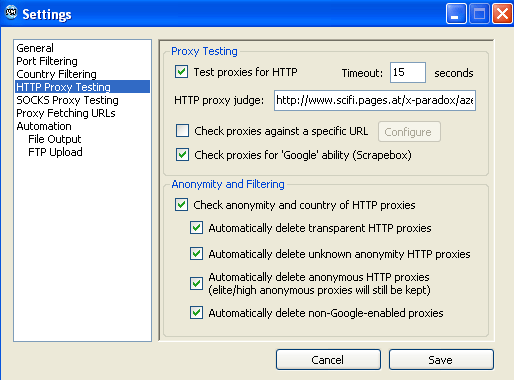Toggle delete non-Google-enabled proxies checkbox
This screenshot has width=514, height=380.
196,313
